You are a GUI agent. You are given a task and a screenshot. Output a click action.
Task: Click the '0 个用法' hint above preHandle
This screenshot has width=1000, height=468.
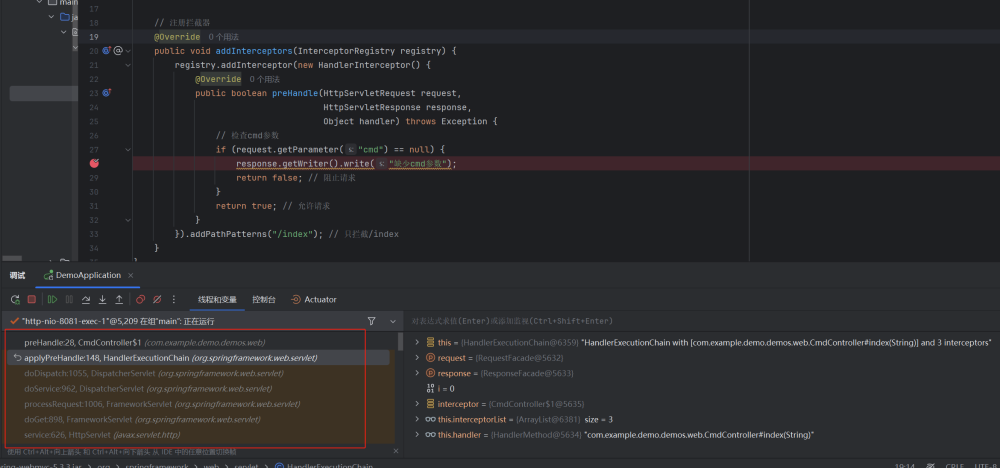coord(265,79)
